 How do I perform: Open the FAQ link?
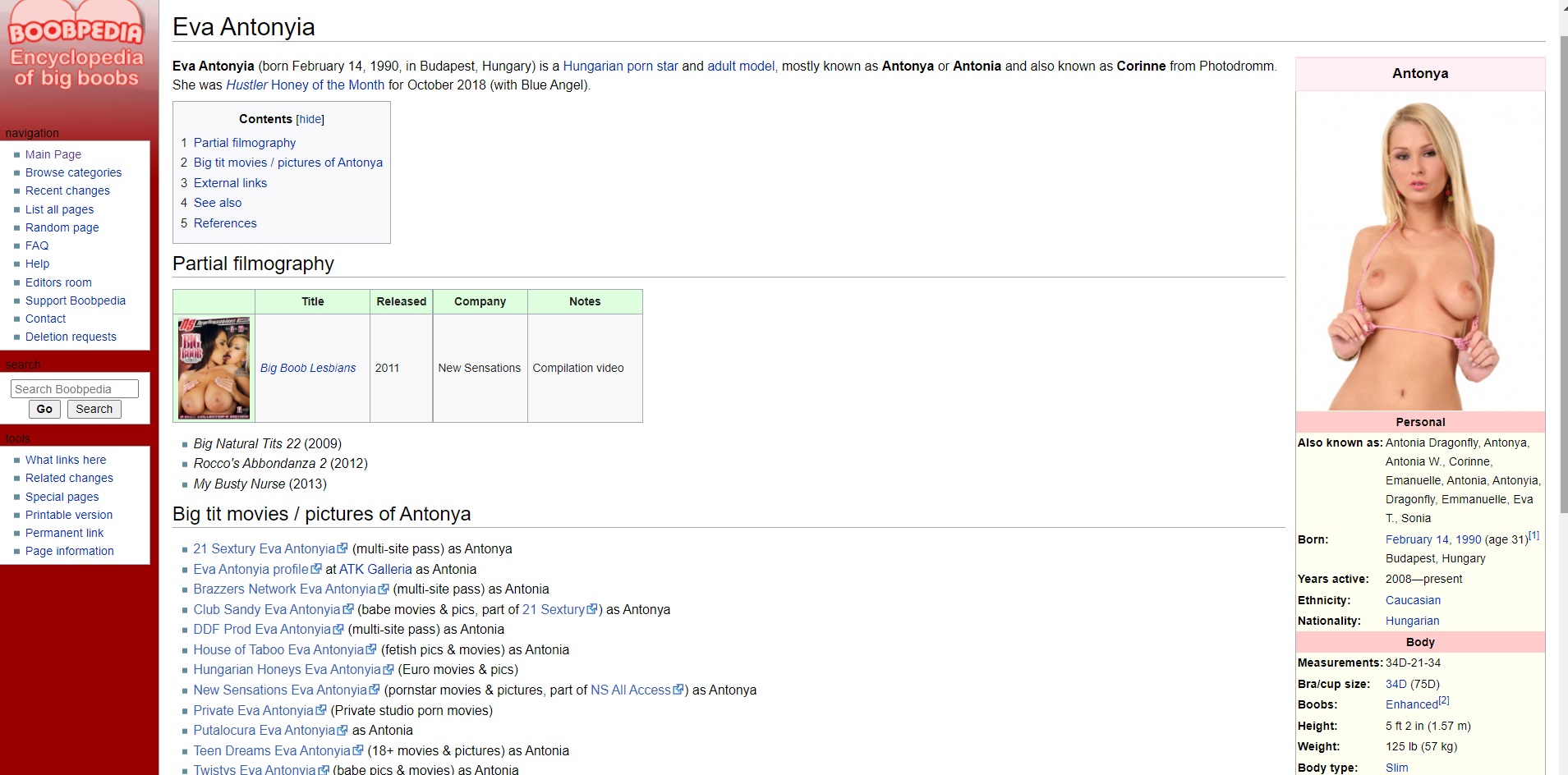click(37, 245)
